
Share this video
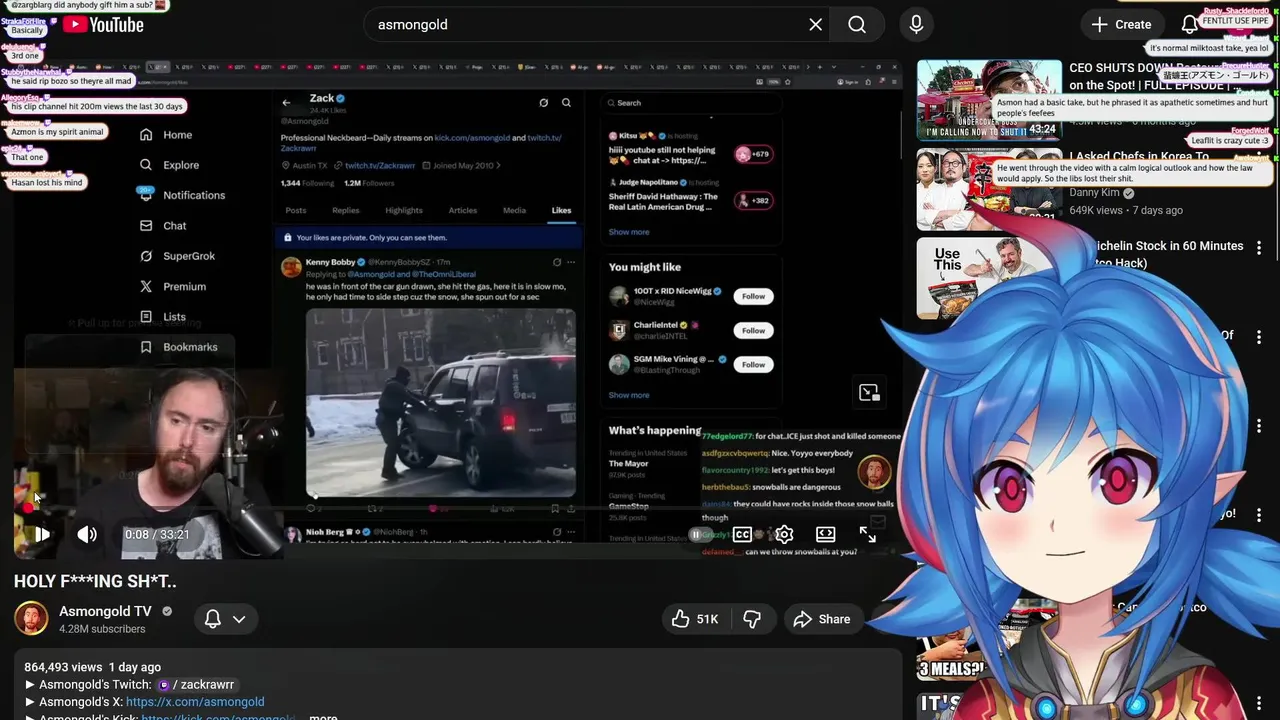click(x=821, y=619)
